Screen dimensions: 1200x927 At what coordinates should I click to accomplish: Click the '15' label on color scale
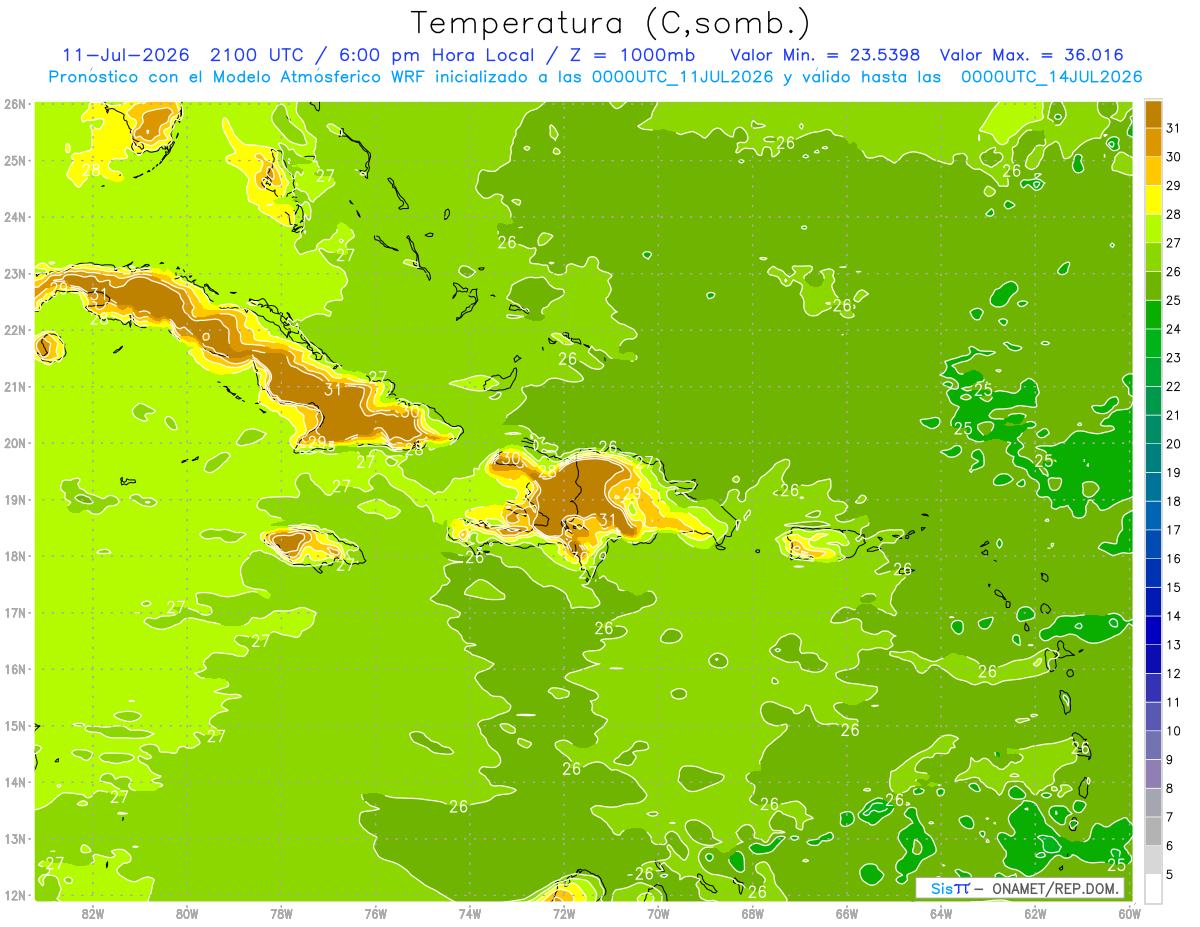coord(1174,587)
